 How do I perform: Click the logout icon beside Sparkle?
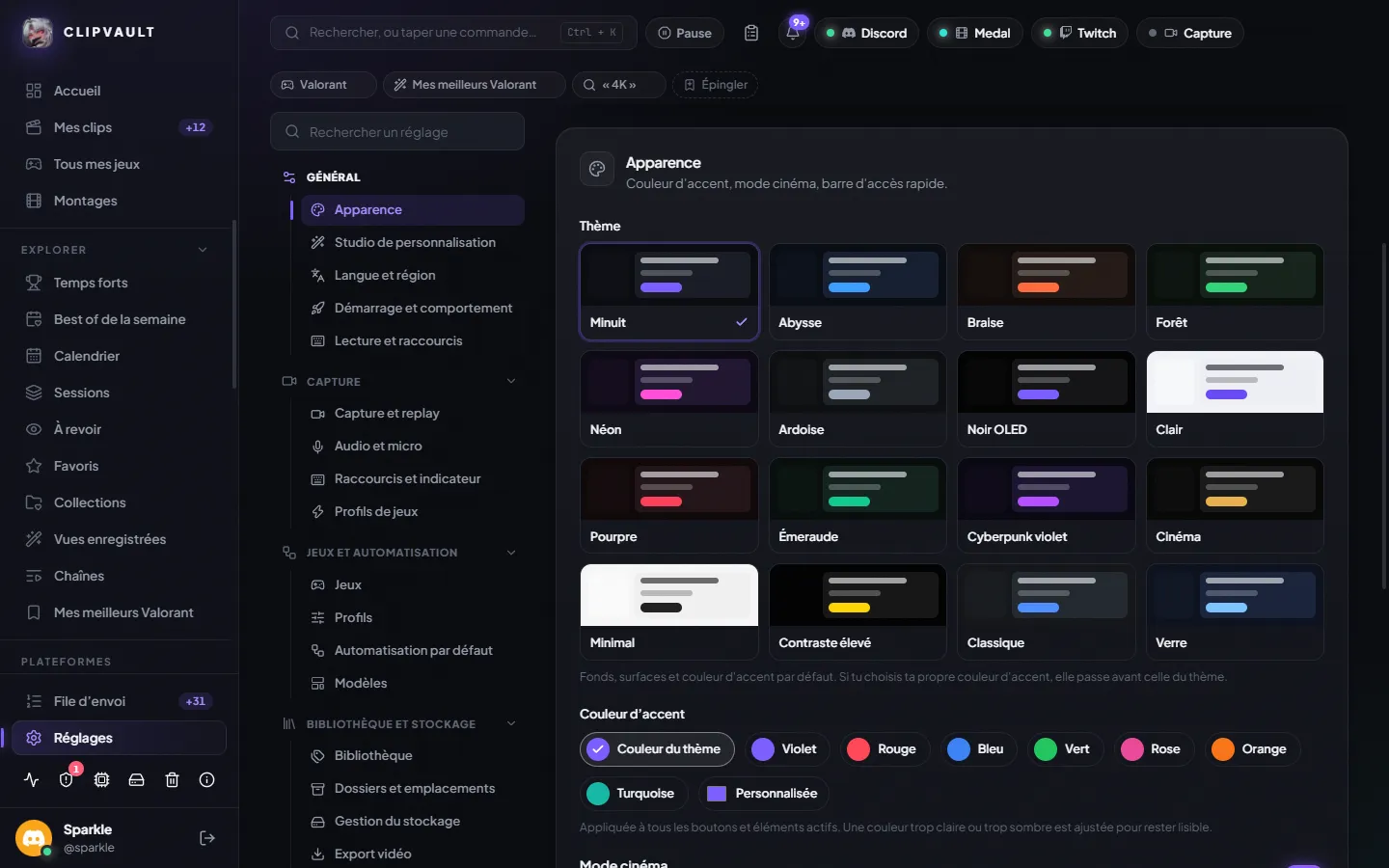[x=207, y=838]
